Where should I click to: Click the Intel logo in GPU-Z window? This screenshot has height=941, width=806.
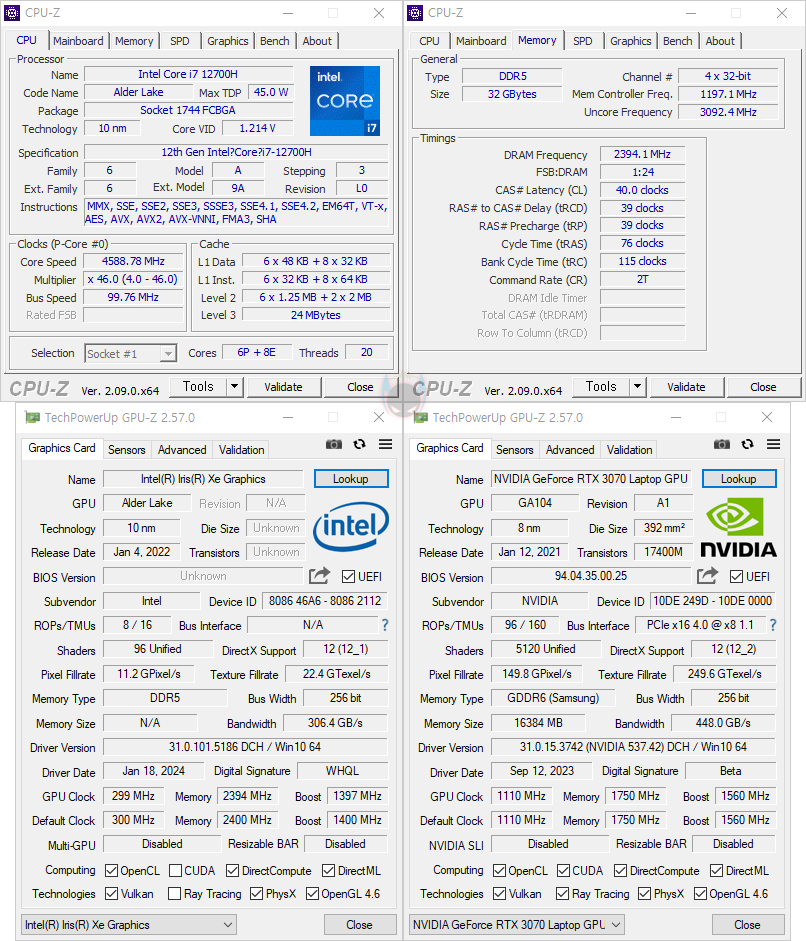coord(351,526)
